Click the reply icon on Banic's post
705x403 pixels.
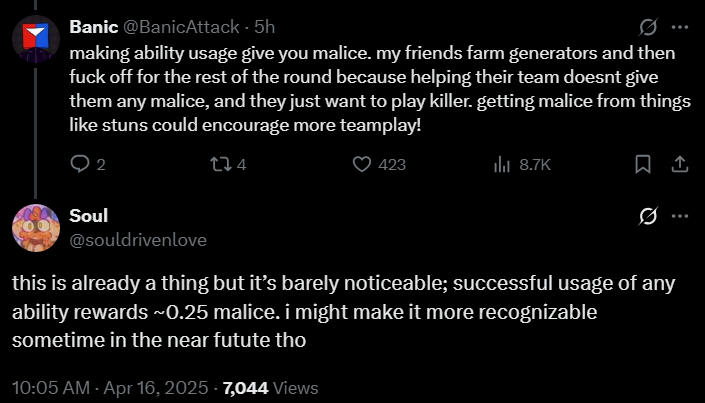click(x=82, y=163)
